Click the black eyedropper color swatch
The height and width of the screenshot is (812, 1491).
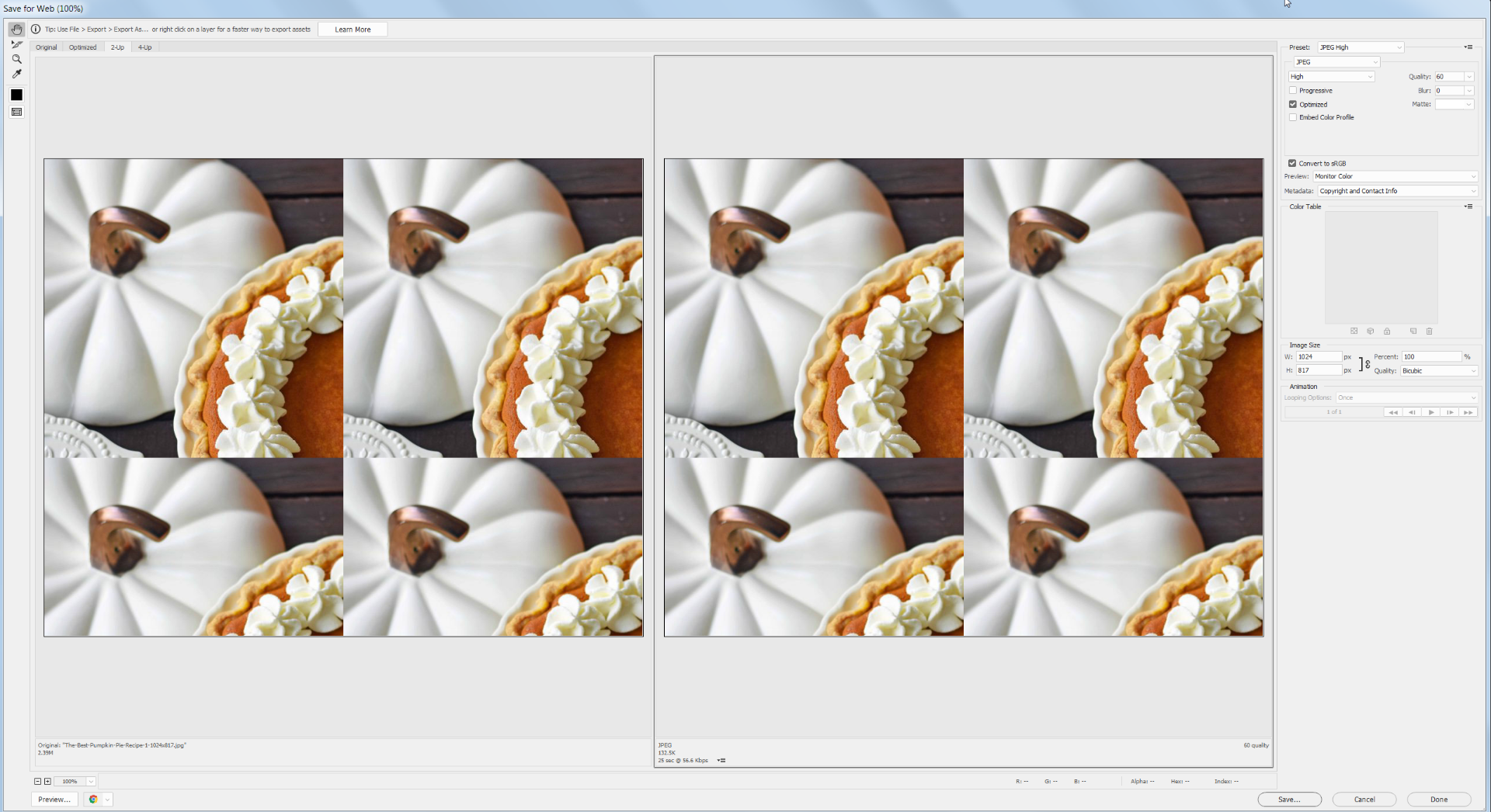pyautogui.click(x=16, y=95)
